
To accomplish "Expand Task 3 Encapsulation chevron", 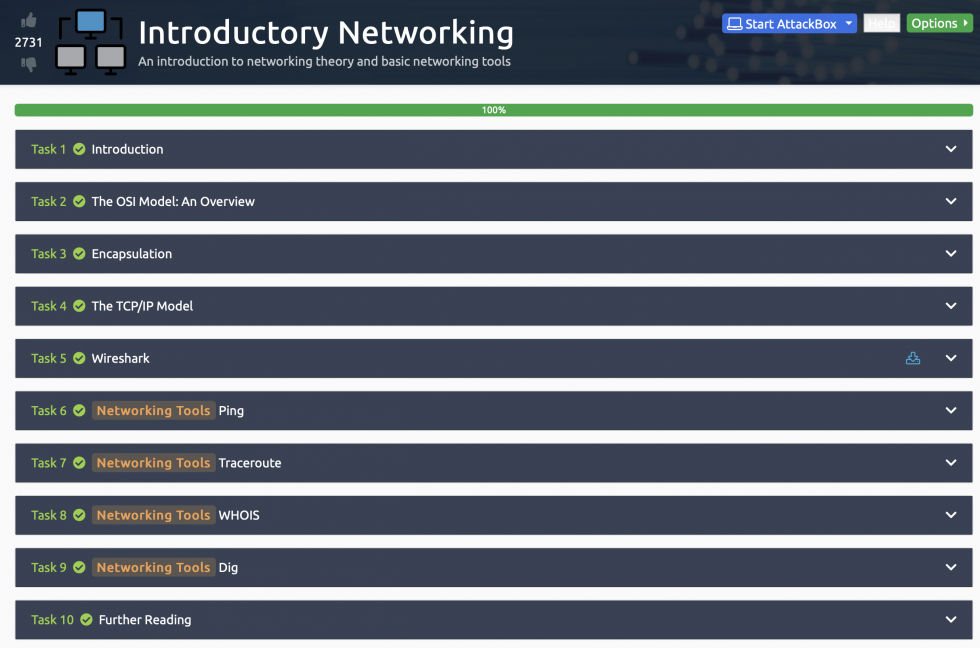I will click(x=951, y=254).
